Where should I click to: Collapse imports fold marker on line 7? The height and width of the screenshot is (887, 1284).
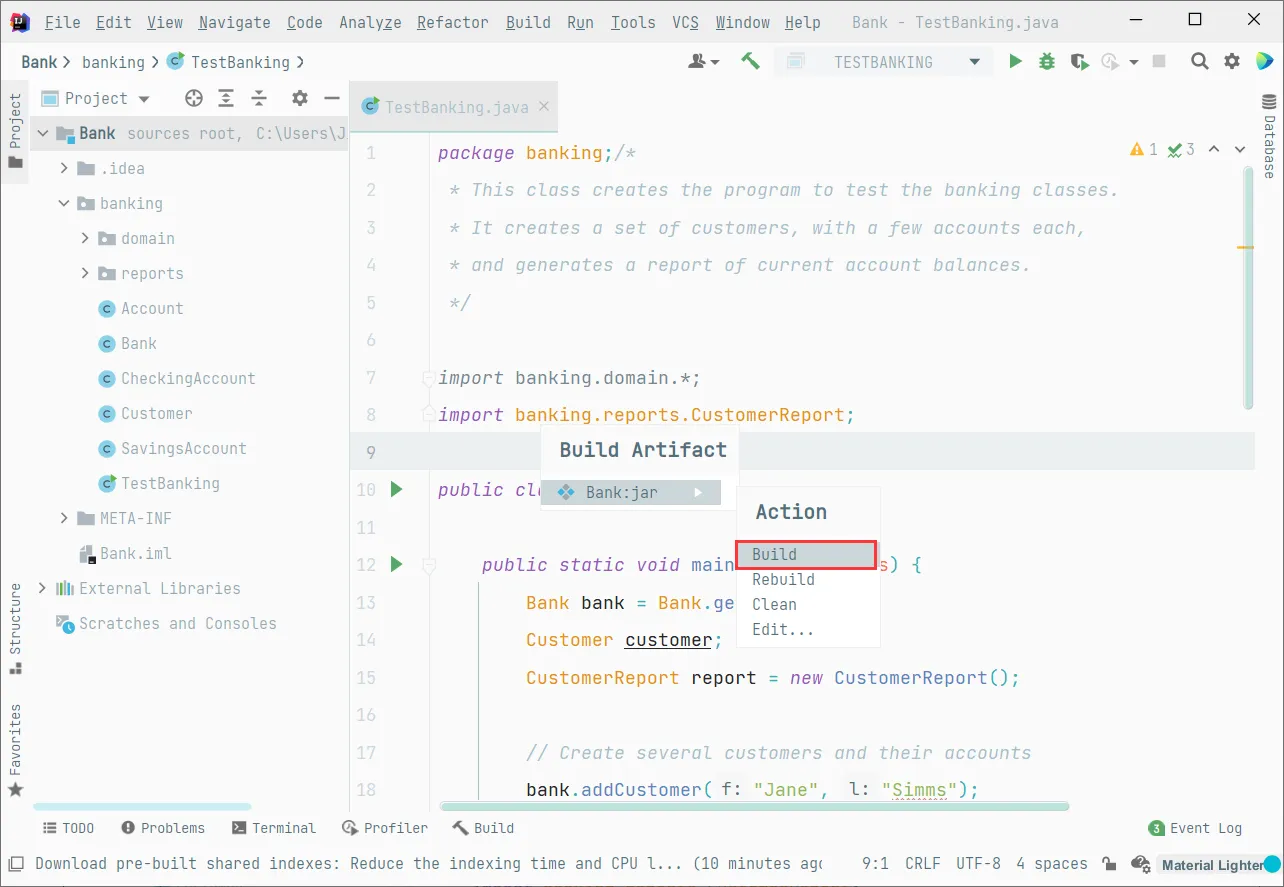click(429, 378)
